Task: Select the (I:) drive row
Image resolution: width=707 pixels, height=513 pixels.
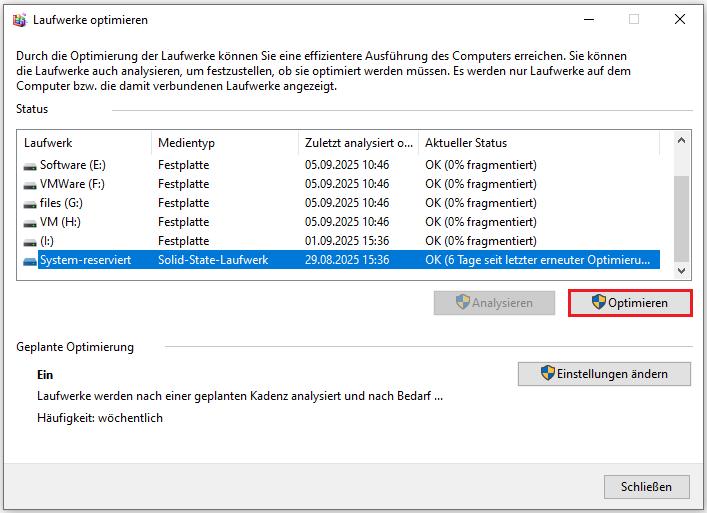Action: pos(341,241)
